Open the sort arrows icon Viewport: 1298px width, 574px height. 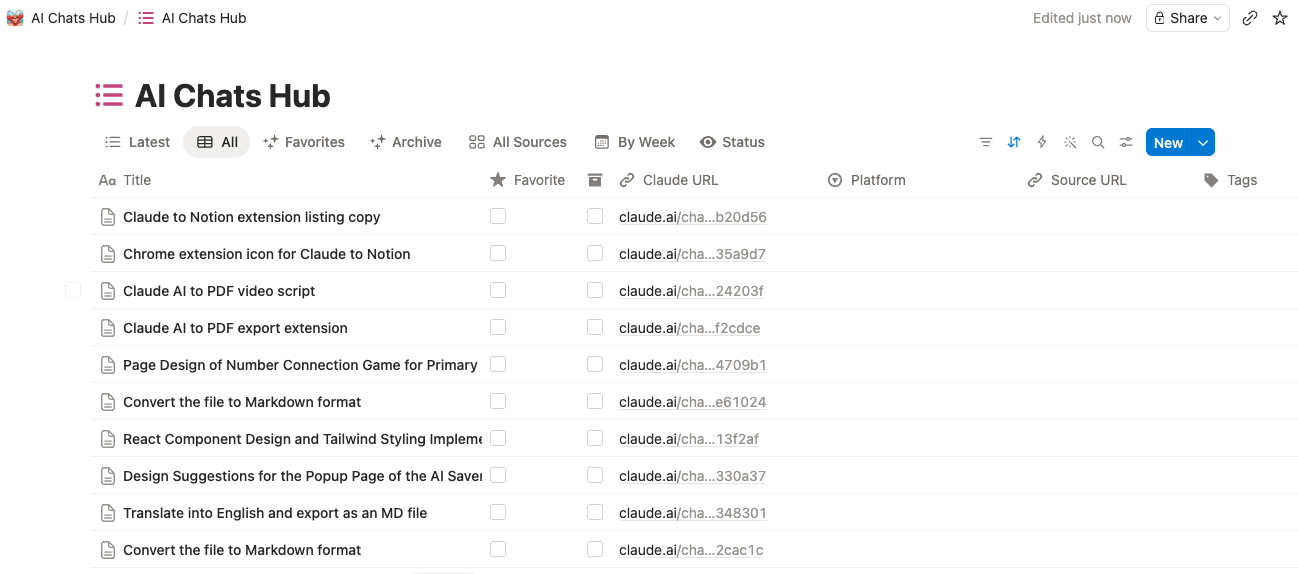point(1014,142)
